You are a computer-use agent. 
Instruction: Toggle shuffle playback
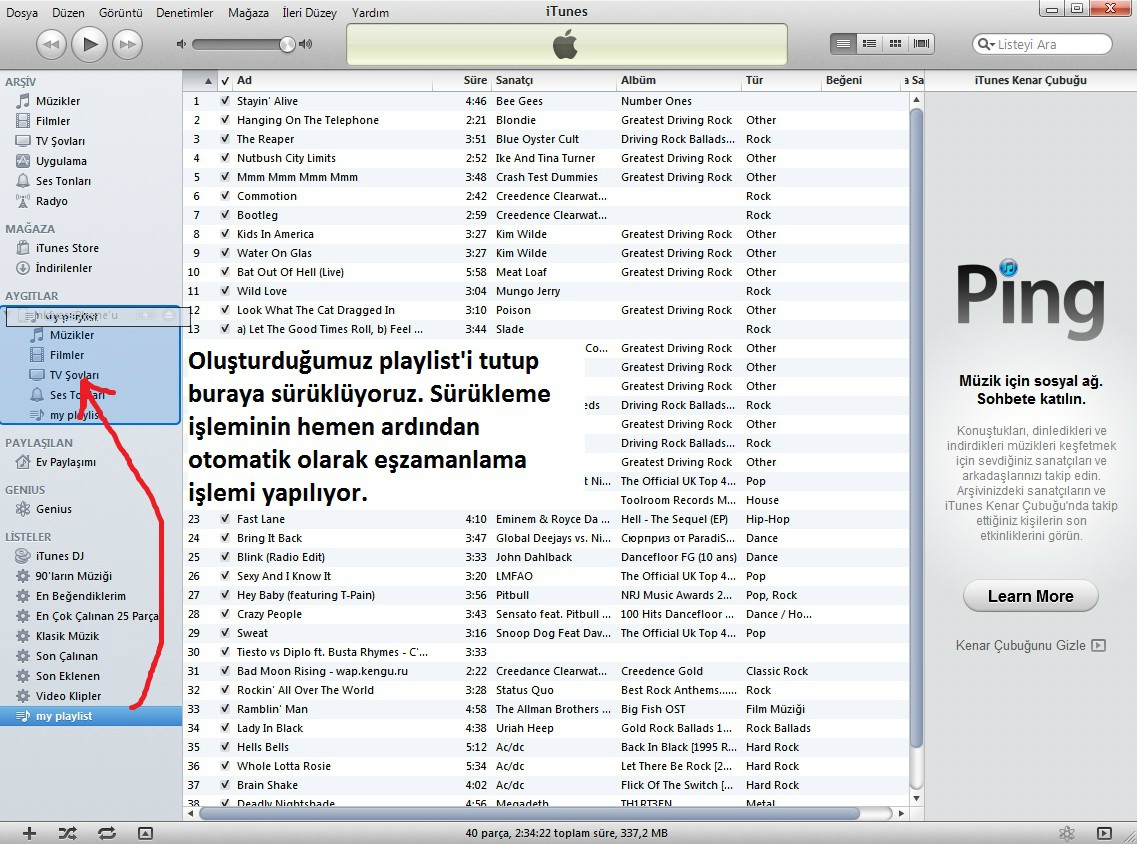(67, 833)
